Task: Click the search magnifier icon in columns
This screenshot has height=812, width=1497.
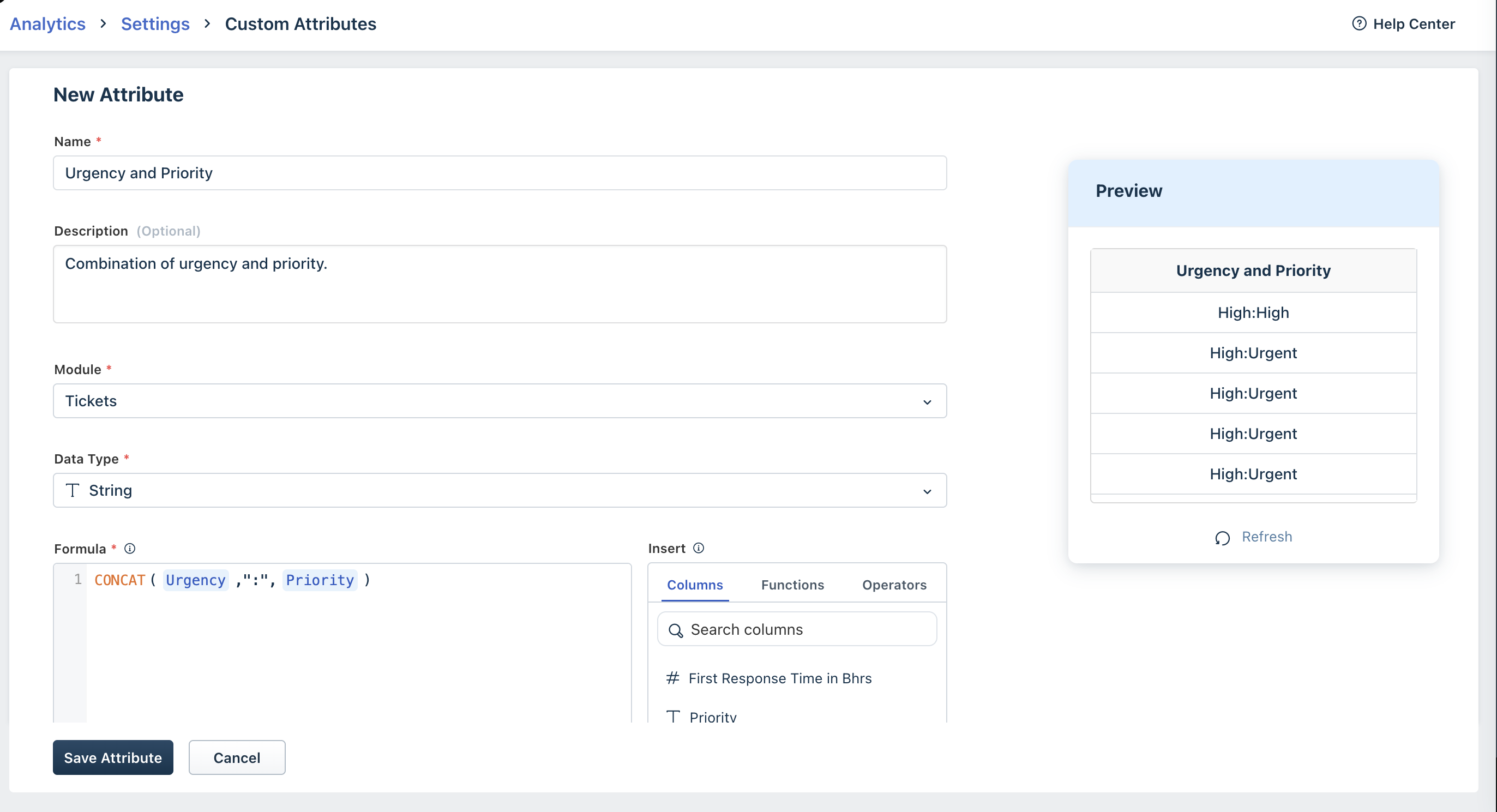Action: click(x=675, y=630)
